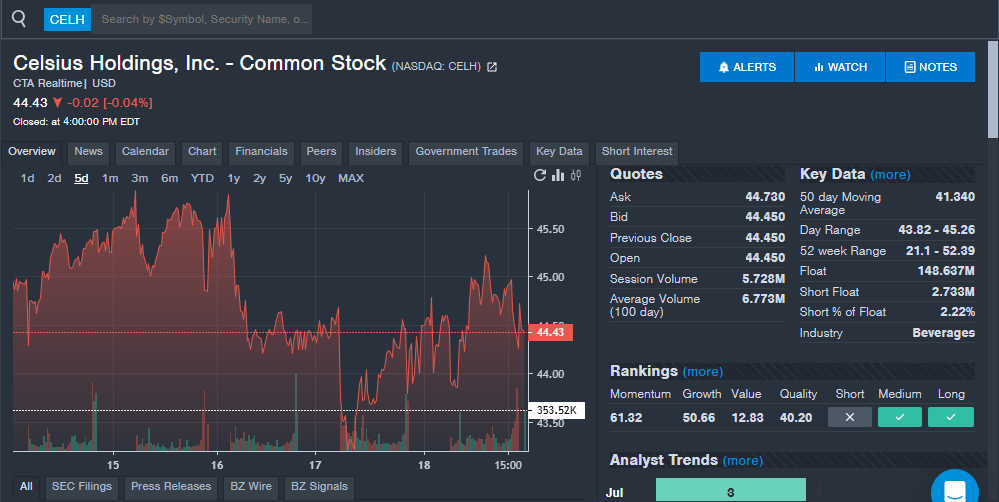Screen dimensions: 999x502
Task: Click the Growth score 50.66
Action: 698,418
